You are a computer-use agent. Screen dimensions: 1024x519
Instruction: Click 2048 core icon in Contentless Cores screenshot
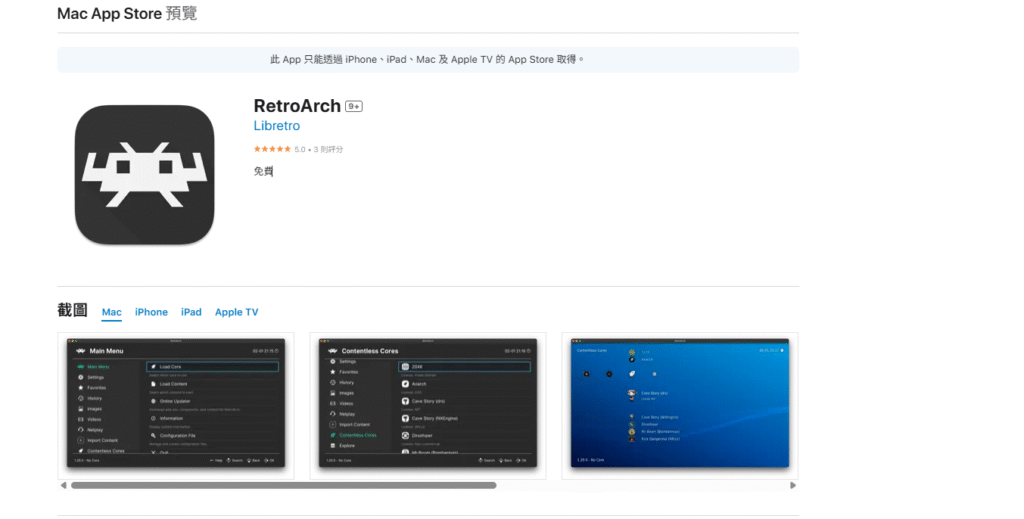tap(405, 367)
